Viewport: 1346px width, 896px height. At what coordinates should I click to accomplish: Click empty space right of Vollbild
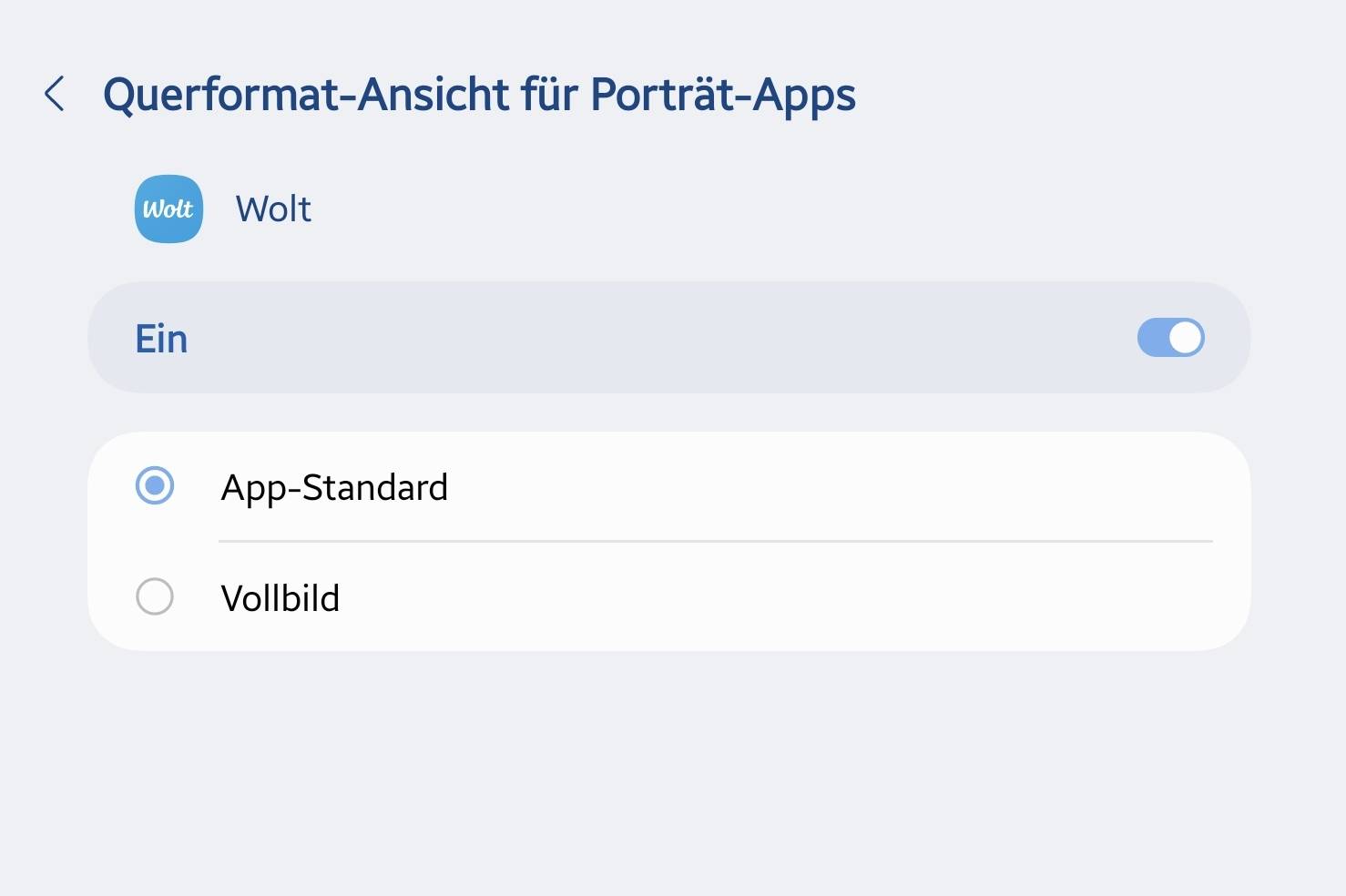[774, 597]
